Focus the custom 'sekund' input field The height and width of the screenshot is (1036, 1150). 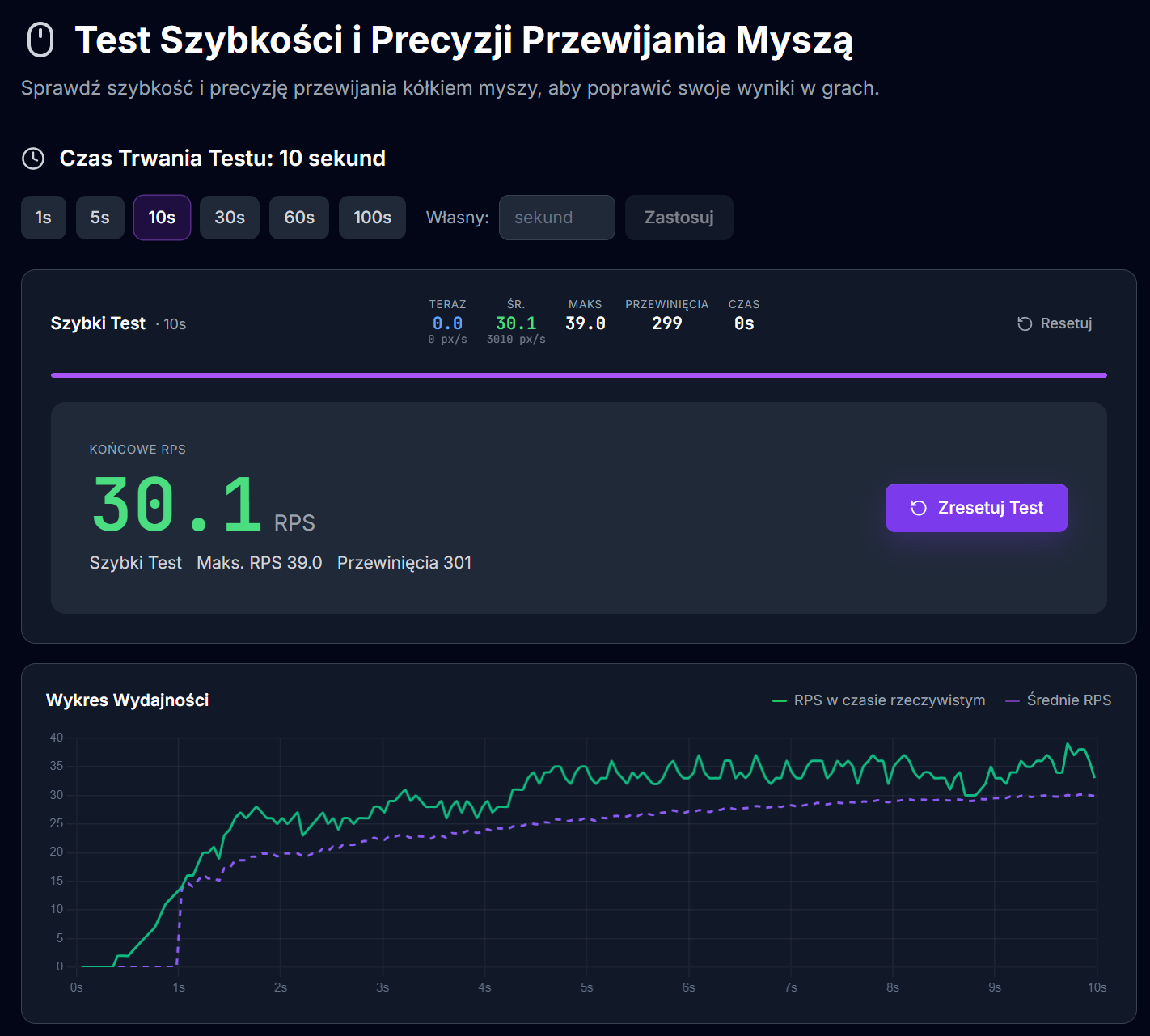pos(557,218)
